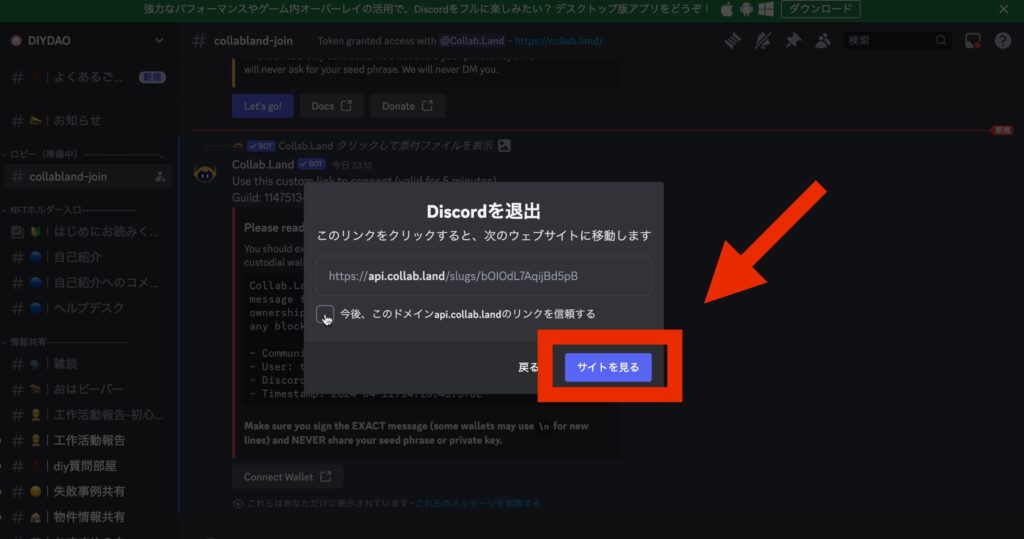The width and height of the screenshot is (1024, 539).
Task: Open the 工作活動報告-初心… channel
Action: pyautogui.click(x=88, y=415)
